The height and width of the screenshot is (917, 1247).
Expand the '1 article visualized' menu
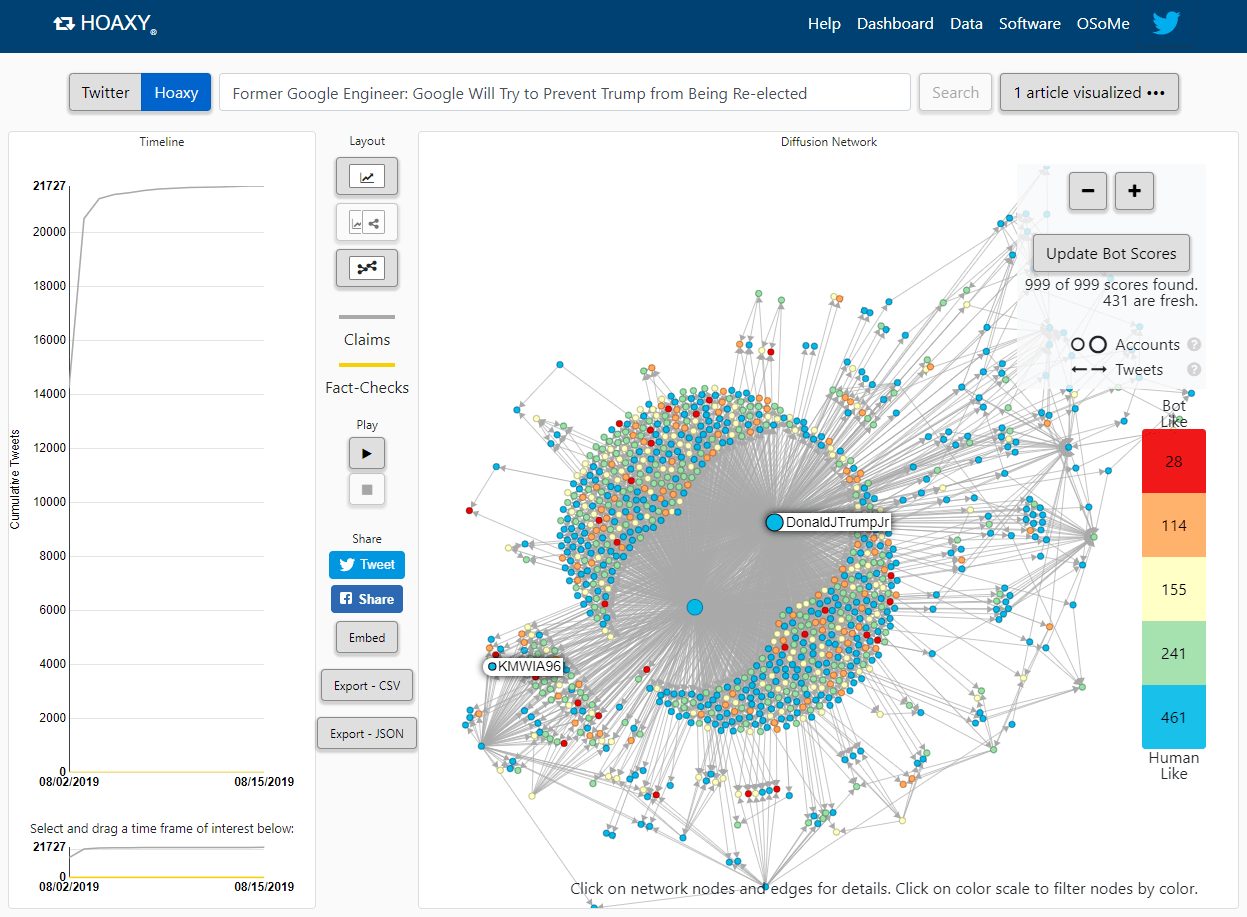pyautogui.click(x=1089, y=92)
